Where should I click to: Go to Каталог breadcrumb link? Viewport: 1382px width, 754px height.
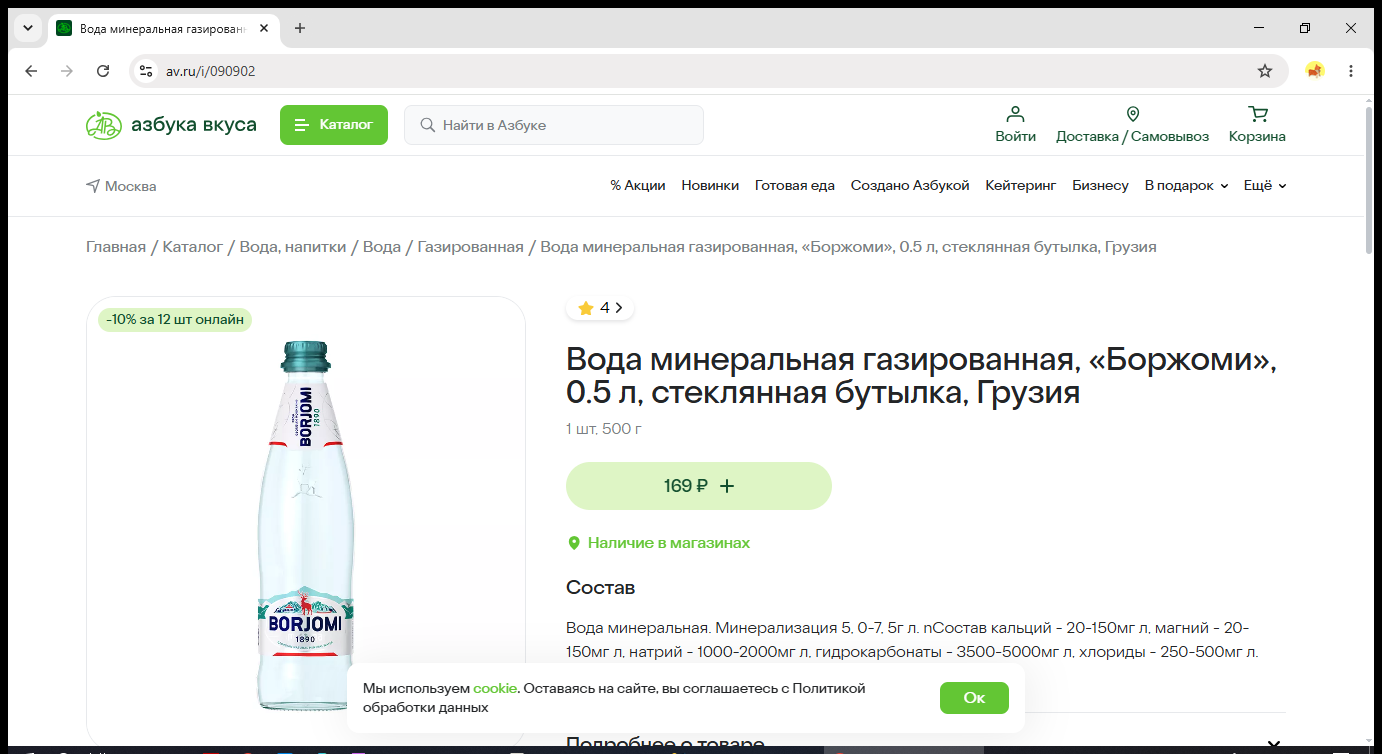[x=193, y=247]
